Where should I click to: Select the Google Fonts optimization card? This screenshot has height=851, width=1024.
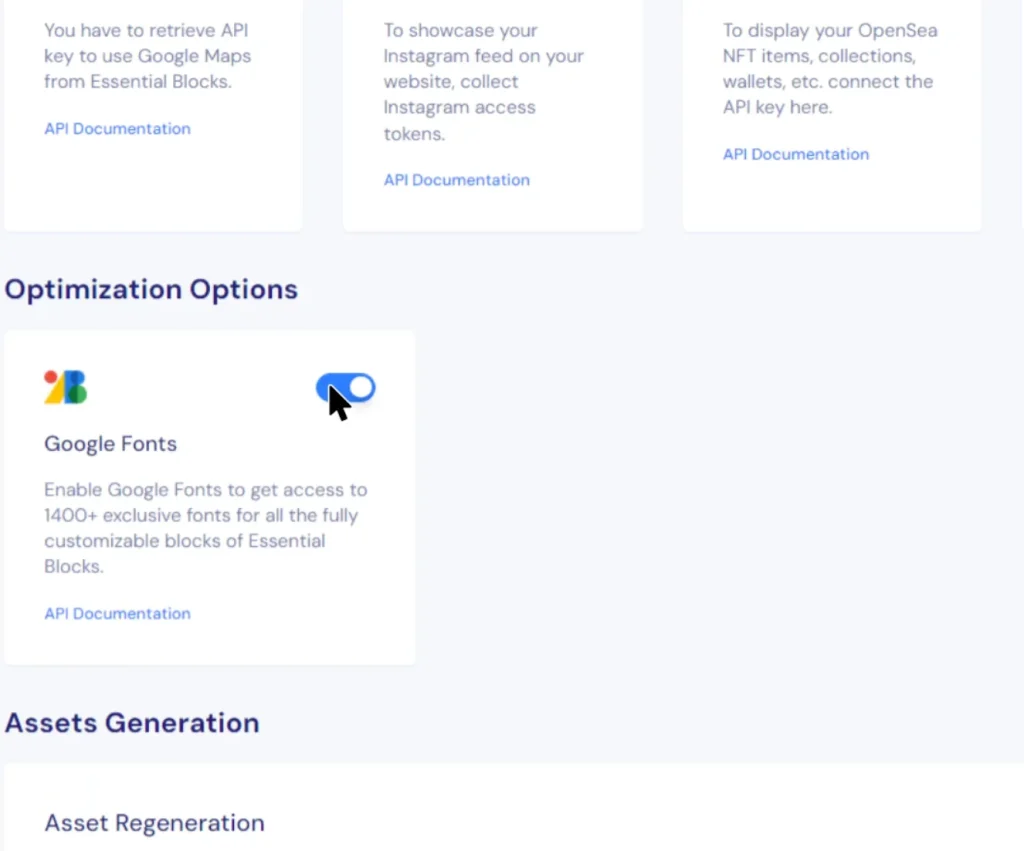209,495
